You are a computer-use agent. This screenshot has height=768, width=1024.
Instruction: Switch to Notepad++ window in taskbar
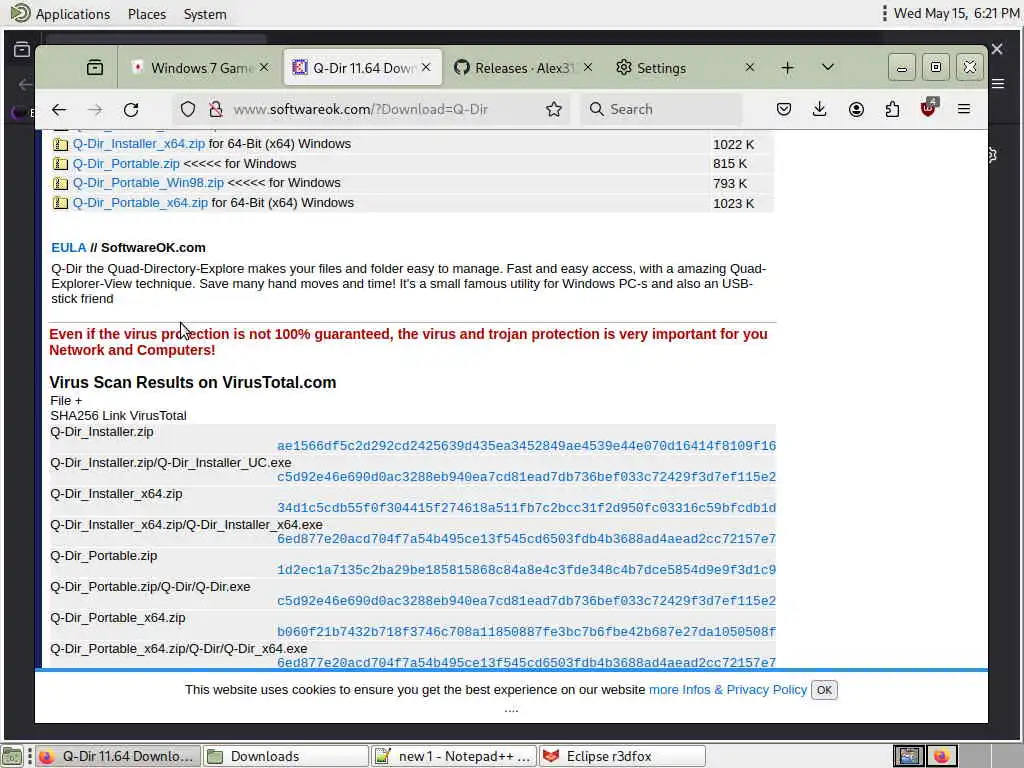[454, 756]
